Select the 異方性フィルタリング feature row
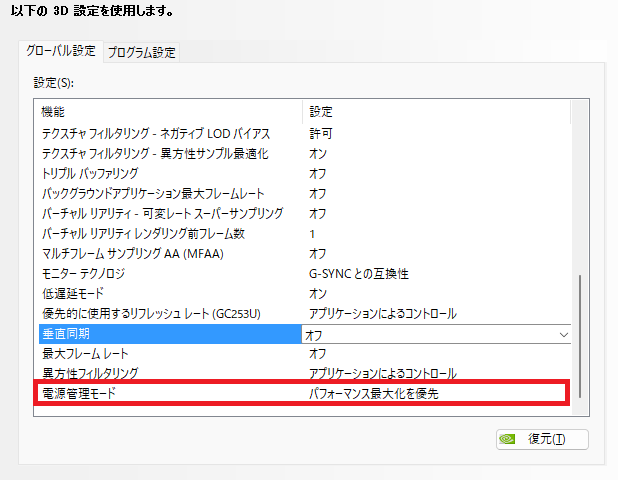618x480 pixels. 305,373
